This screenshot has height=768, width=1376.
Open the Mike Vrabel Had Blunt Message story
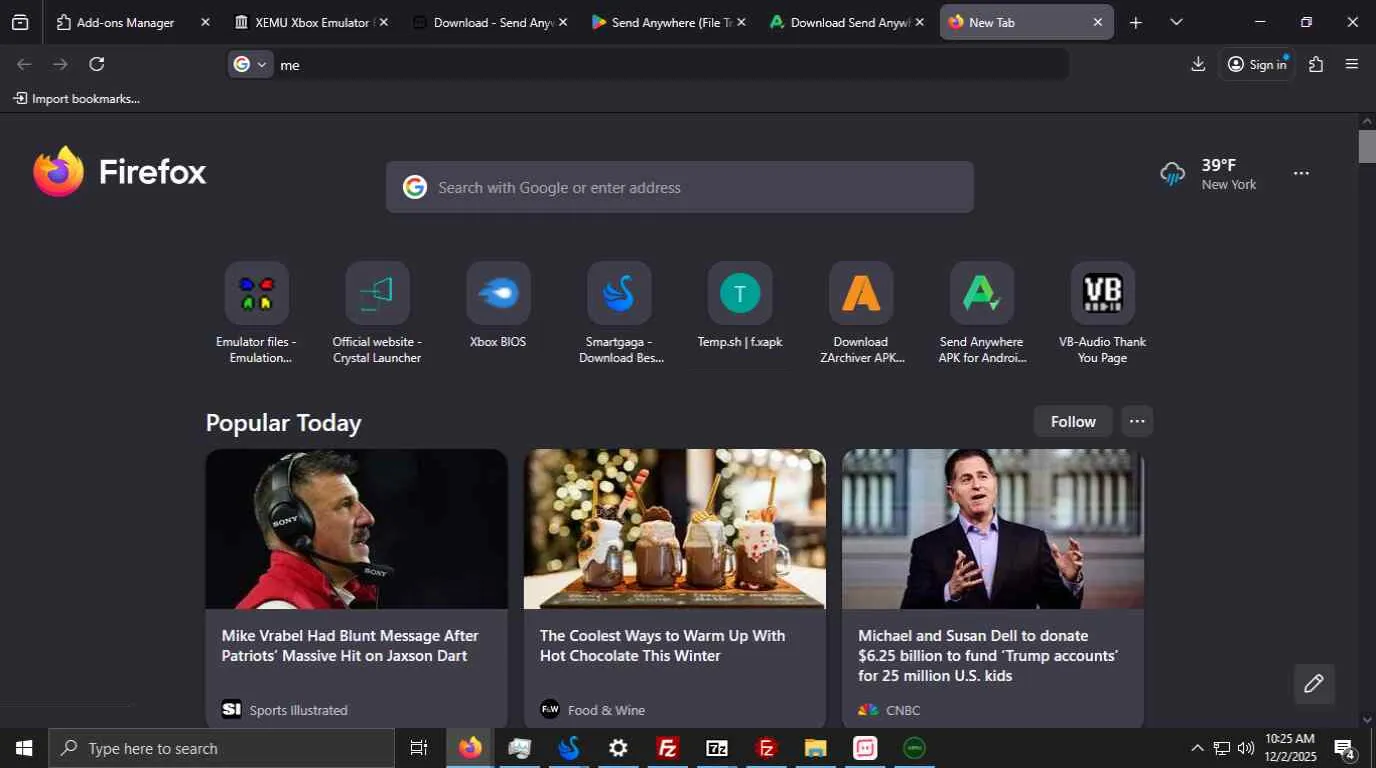(x=350, y=646)
